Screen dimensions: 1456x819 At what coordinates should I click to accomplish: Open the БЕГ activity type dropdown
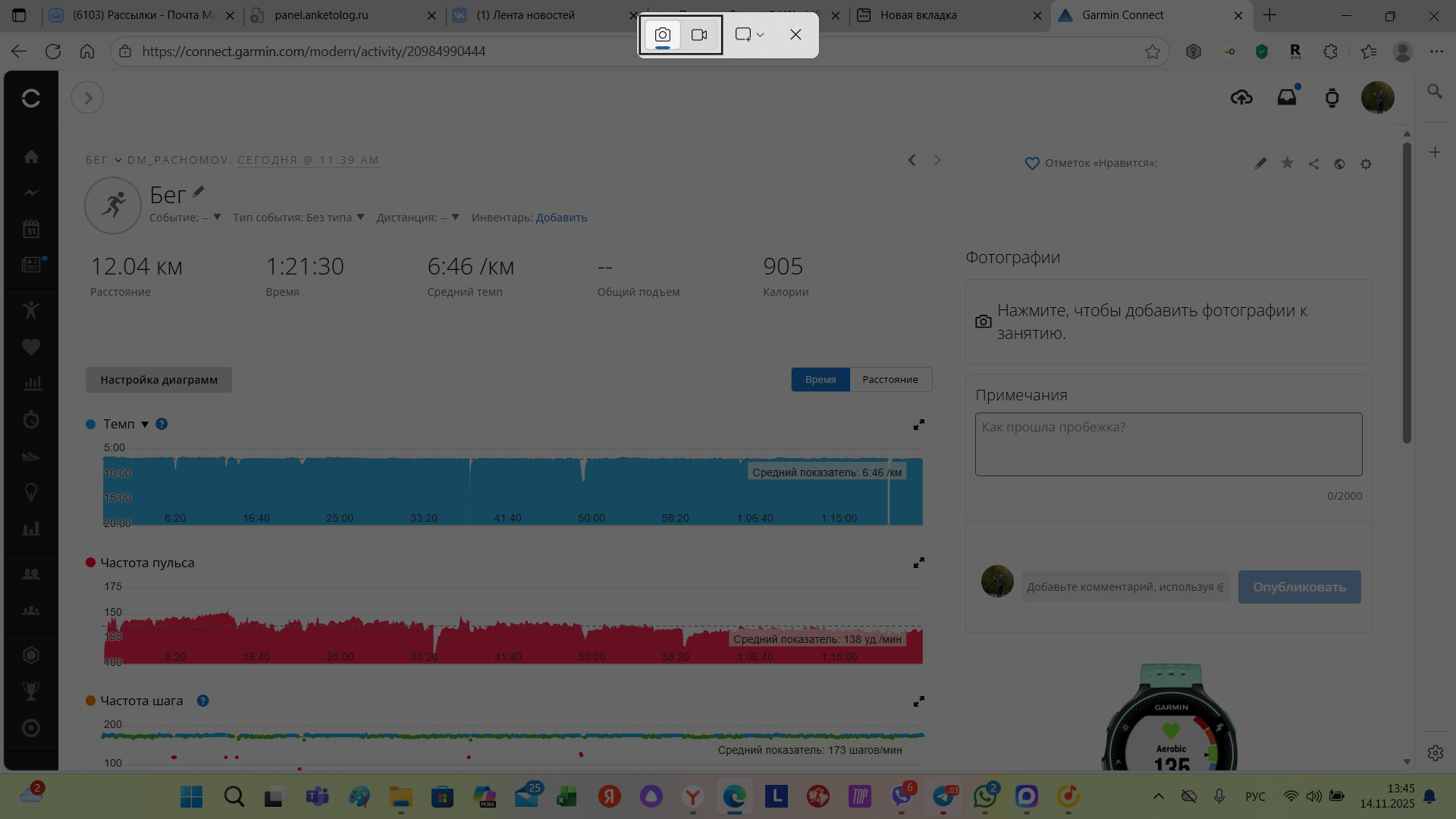coord(104,160)
